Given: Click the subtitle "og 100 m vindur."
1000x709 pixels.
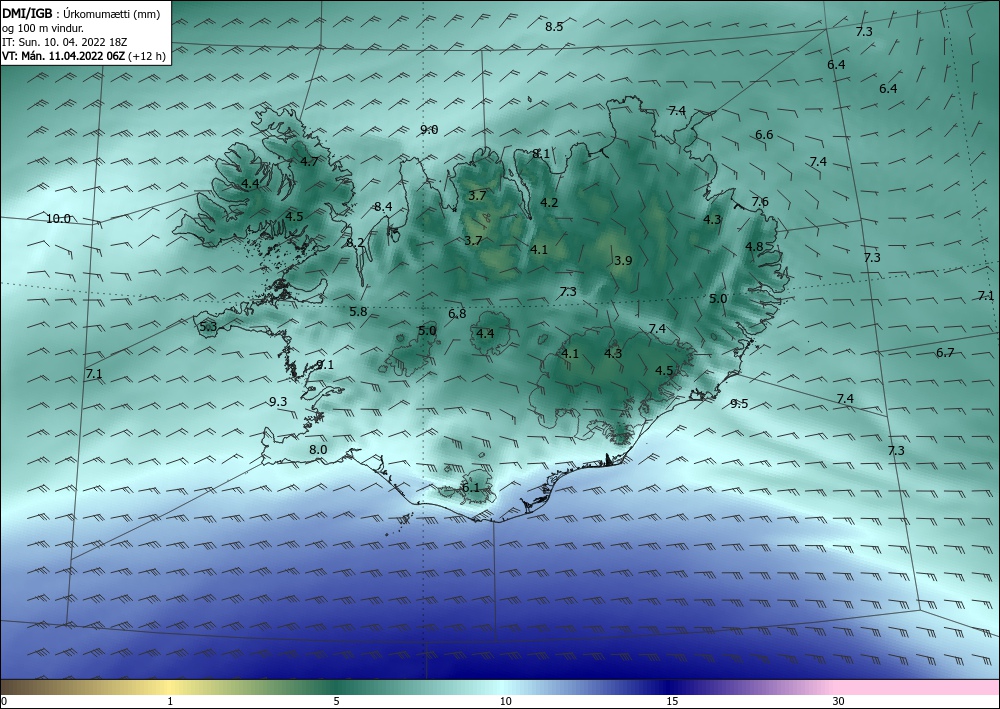Looking at the screenshot, I should tap(43, 28).
